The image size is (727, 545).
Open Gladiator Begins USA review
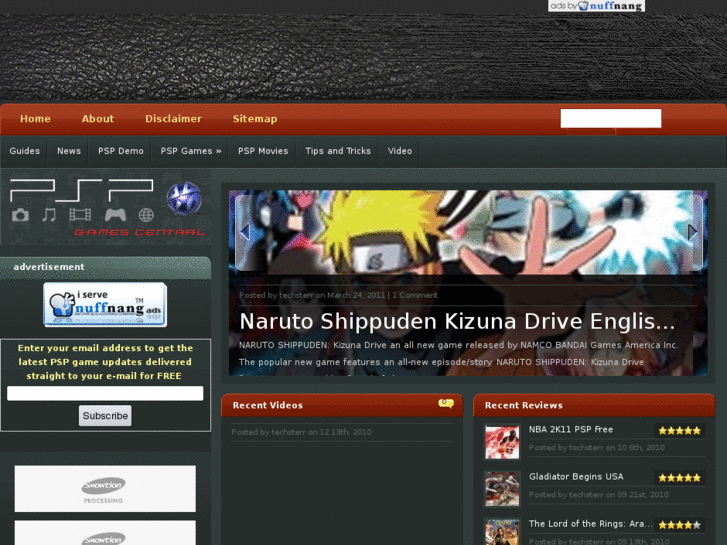(576, 477)
